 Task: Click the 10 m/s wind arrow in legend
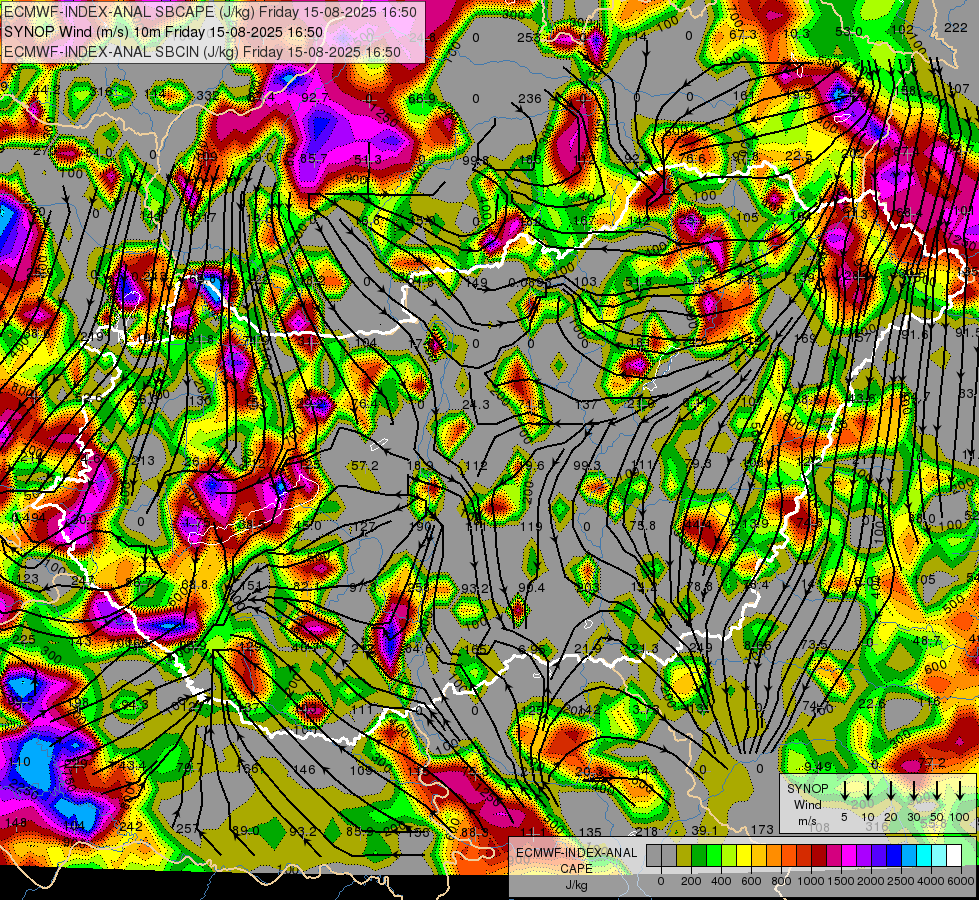pyautogui.click(x=867, y=791)
